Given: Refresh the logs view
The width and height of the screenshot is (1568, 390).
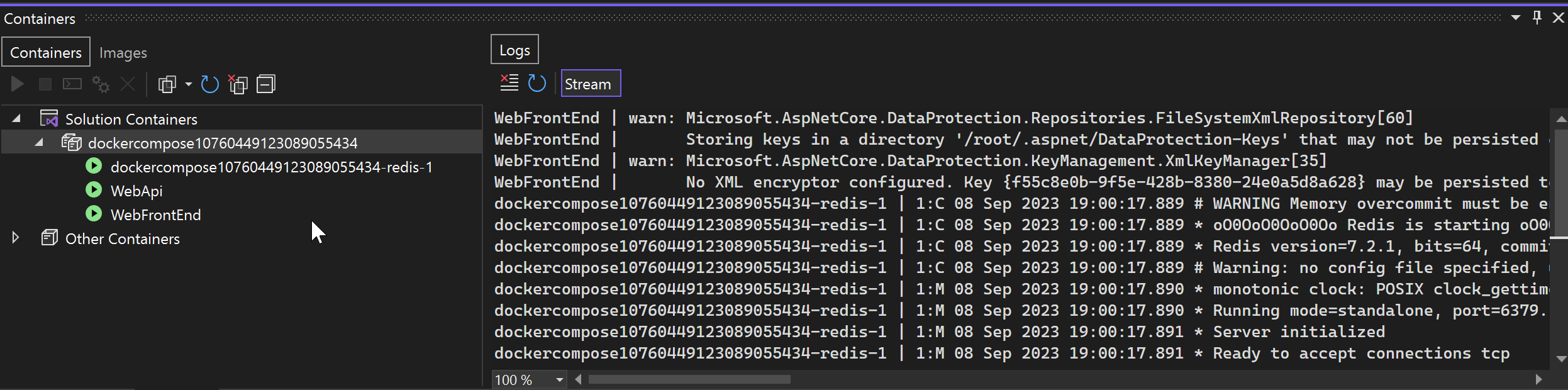Looking at the screenshot, I should pyautogui.click(x=537, y=83).
